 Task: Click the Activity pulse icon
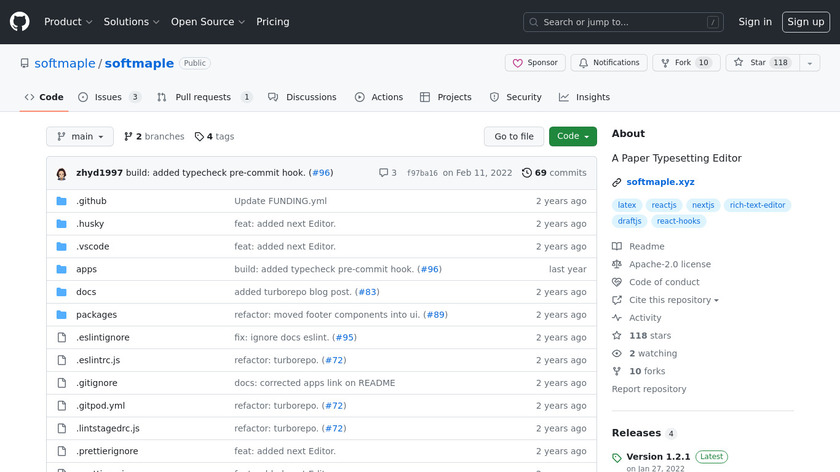tap(617, 318)
